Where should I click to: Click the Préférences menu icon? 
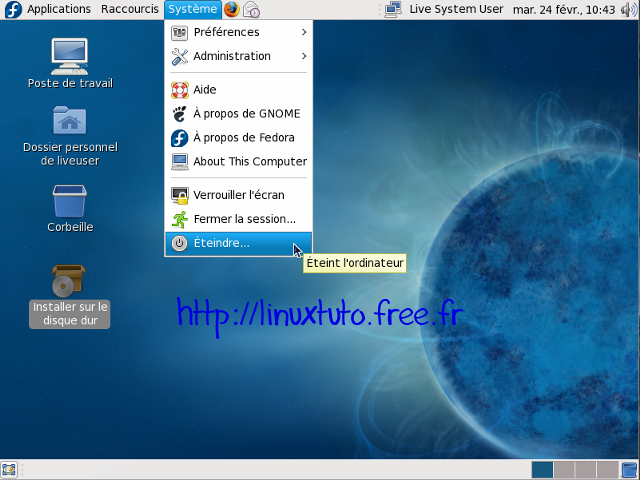coord(180,33)
